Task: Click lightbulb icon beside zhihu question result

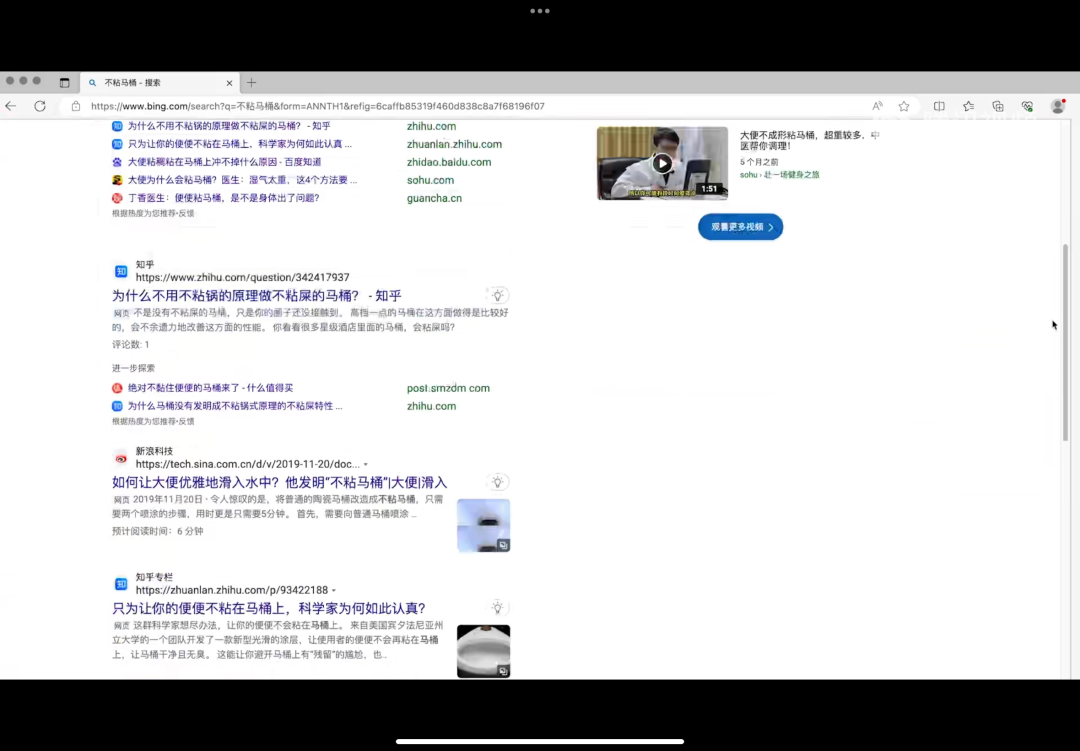Action: (497, 296)
